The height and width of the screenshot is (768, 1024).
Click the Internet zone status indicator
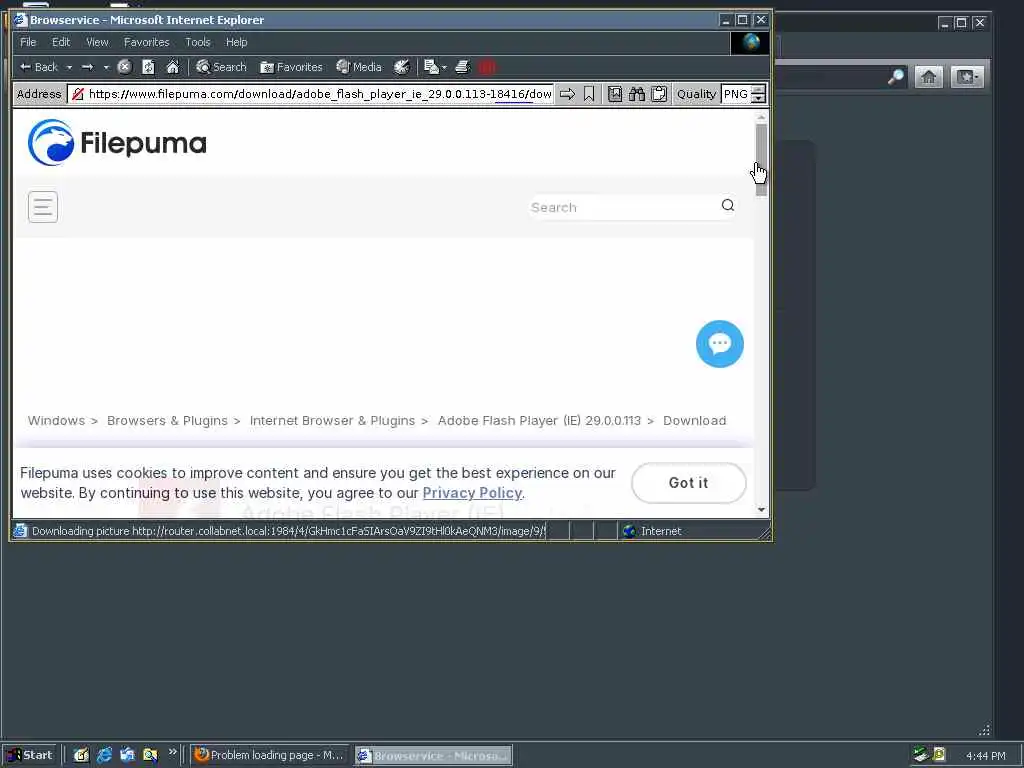(x=652, y=531)
